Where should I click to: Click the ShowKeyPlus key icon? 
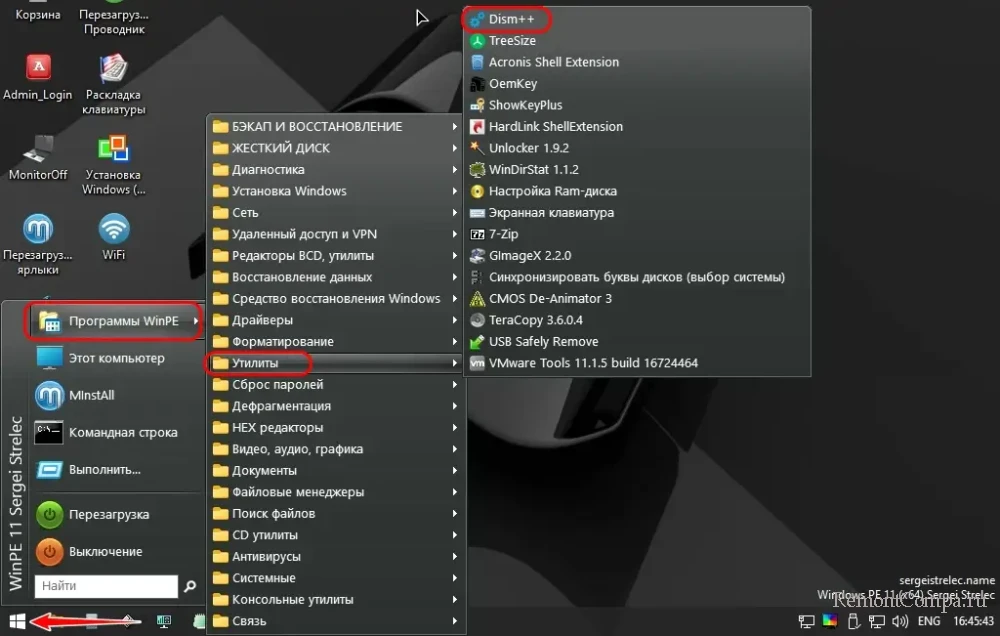(x=477, y=105)
